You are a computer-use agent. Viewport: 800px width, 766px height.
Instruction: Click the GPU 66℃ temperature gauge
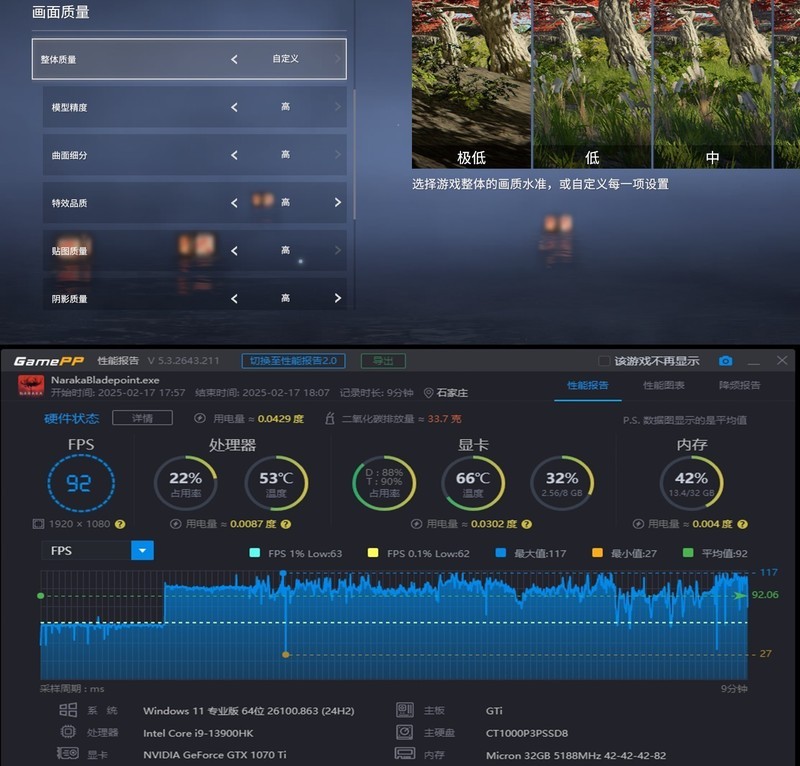click(x=473, y=483)
